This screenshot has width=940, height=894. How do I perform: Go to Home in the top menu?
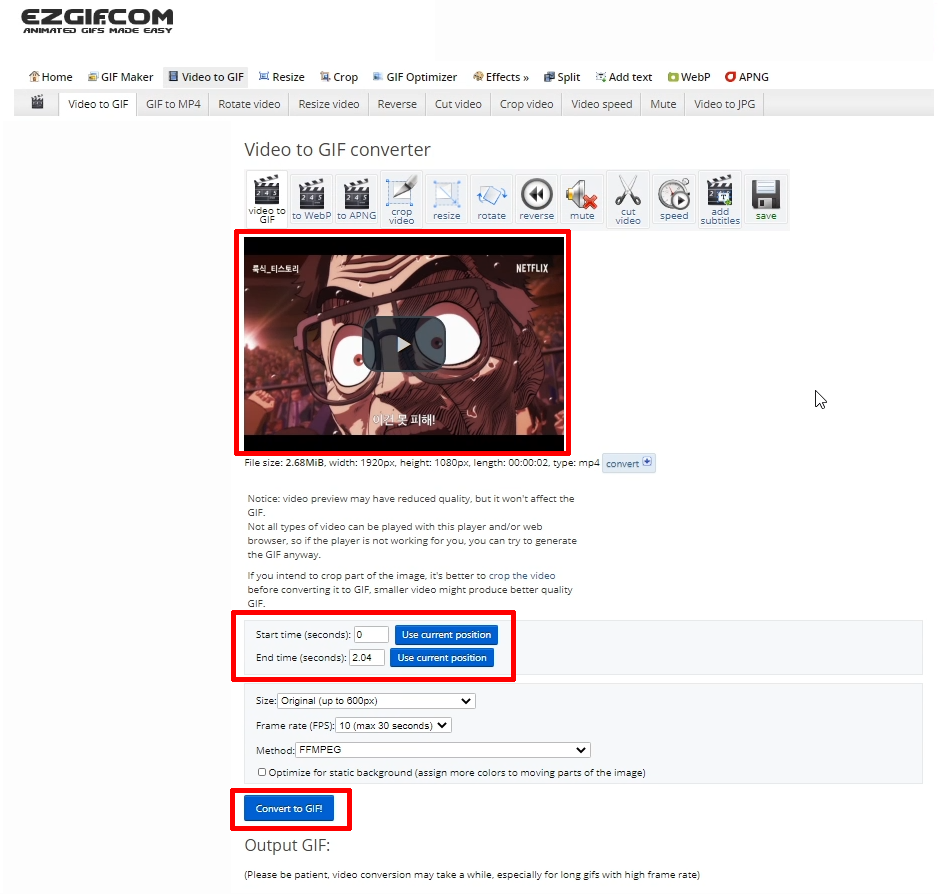coord(51,77)
